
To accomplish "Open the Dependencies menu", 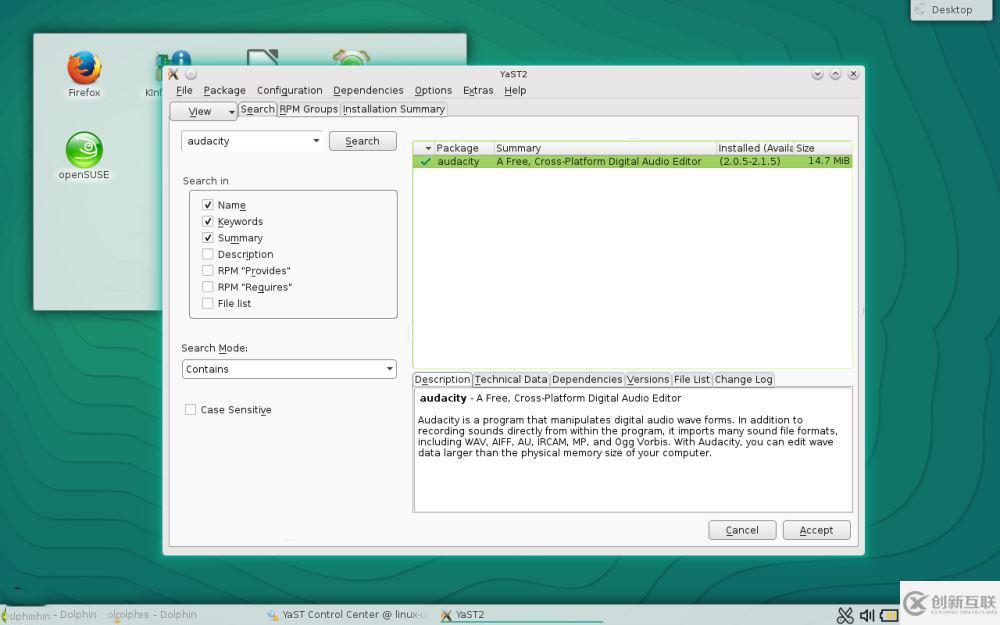I will 368,91.
